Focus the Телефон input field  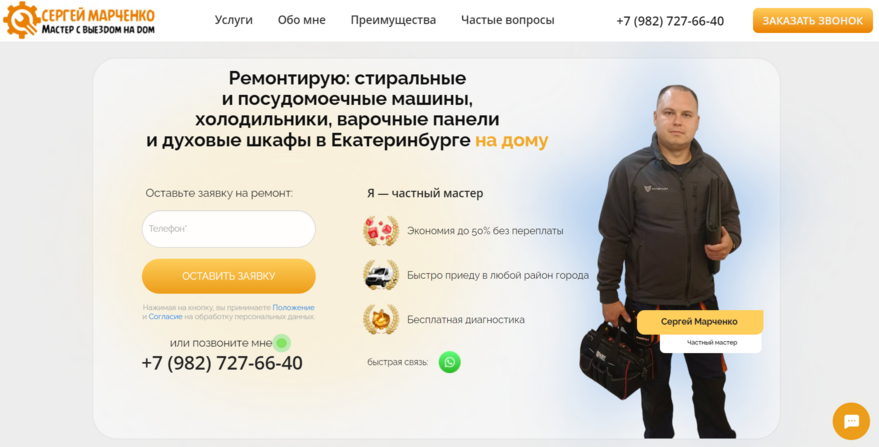(x=229, y=229)
